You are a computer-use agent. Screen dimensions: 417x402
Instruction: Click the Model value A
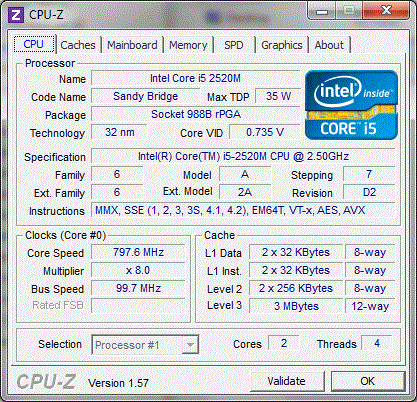tap(245, 174)
